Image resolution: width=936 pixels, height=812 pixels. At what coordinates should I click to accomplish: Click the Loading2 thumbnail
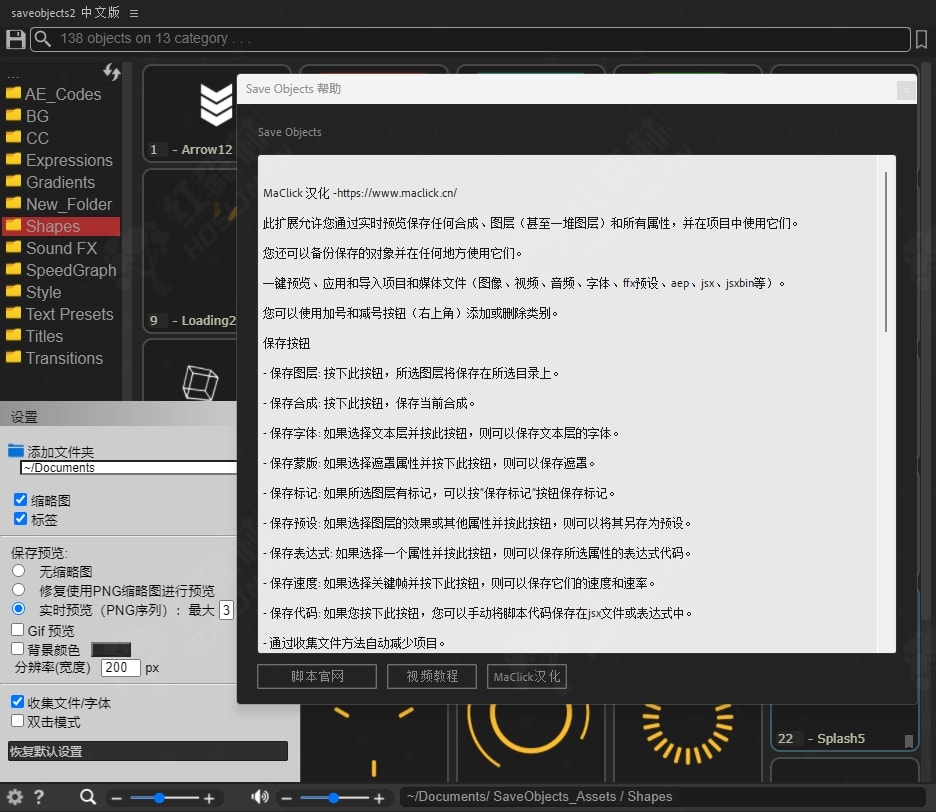tap(190, 251)
